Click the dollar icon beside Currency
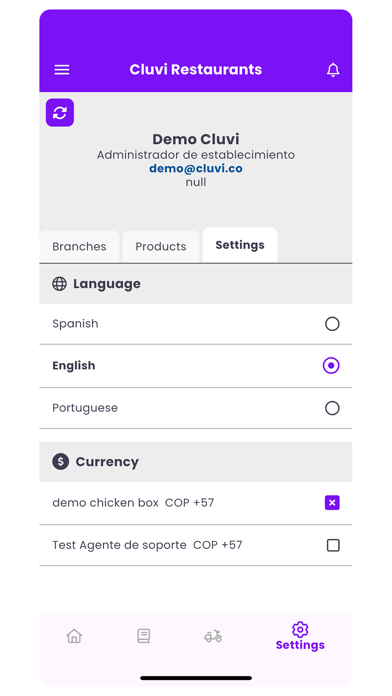 point(60,462)
